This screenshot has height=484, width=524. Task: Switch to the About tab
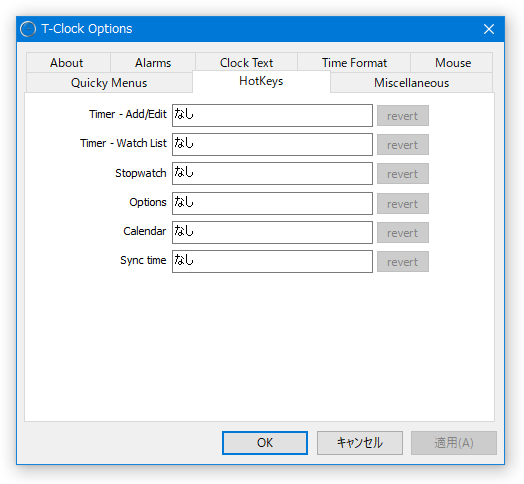[68, 63]
